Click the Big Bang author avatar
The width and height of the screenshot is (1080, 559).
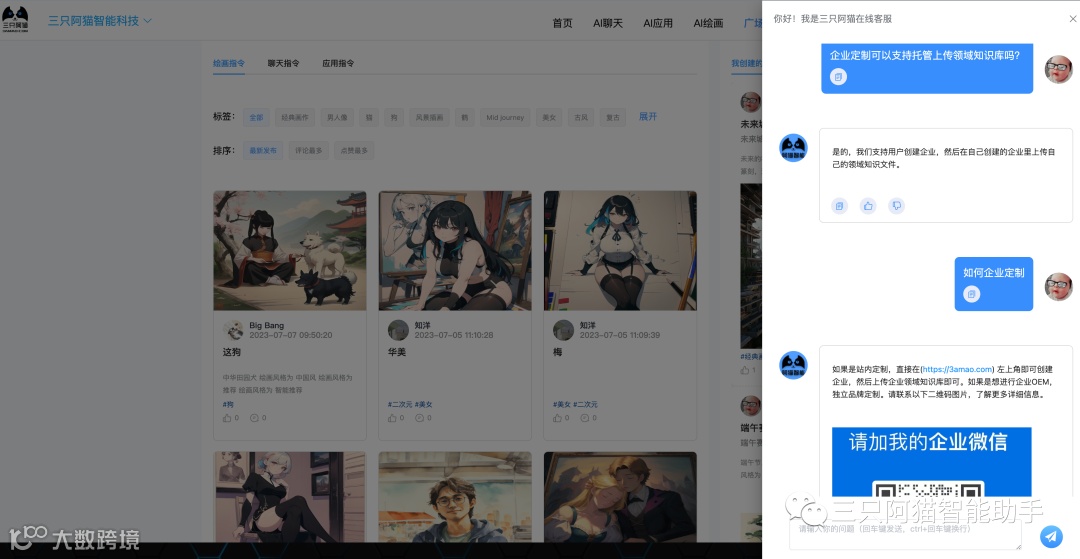coord(233,330)
